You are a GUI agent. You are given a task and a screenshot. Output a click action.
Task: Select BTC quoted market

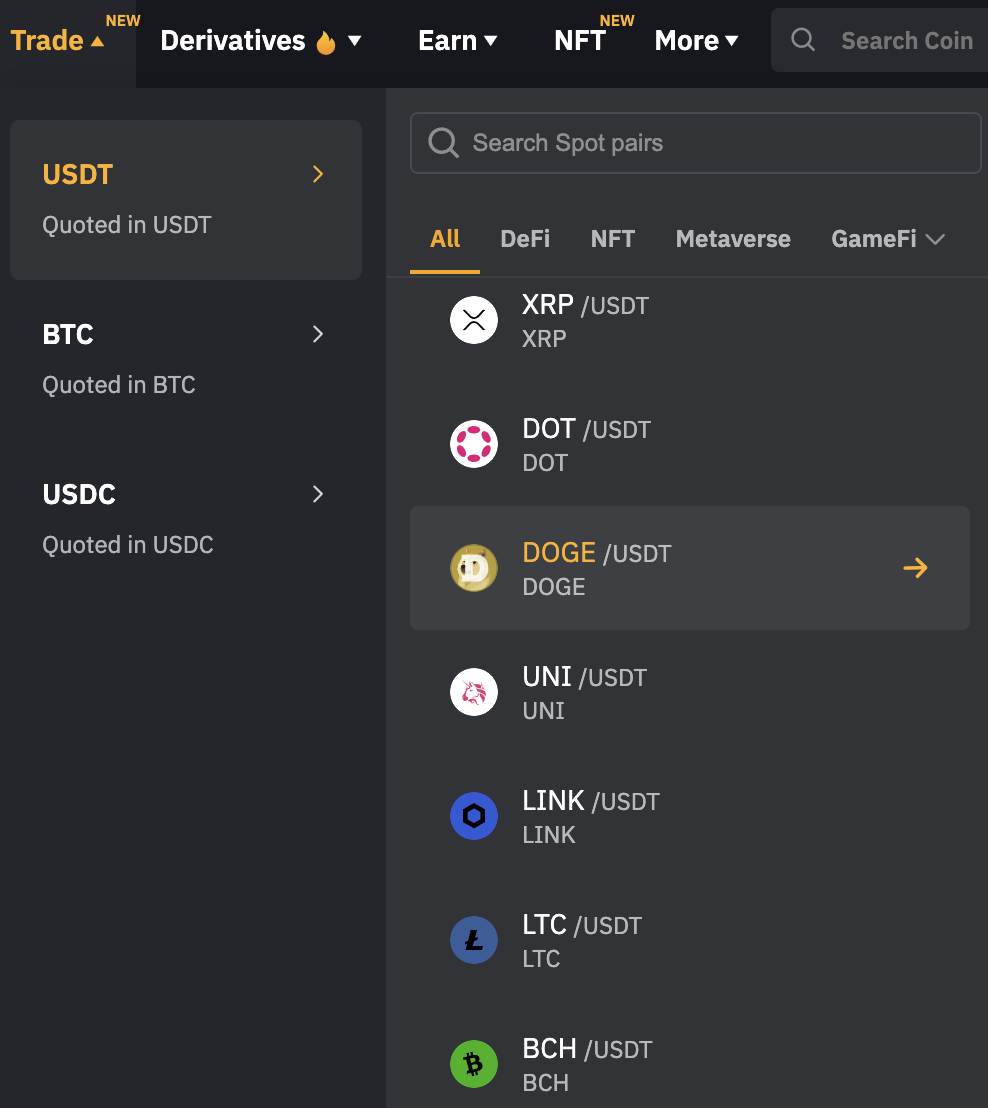[x=186, y=360]
